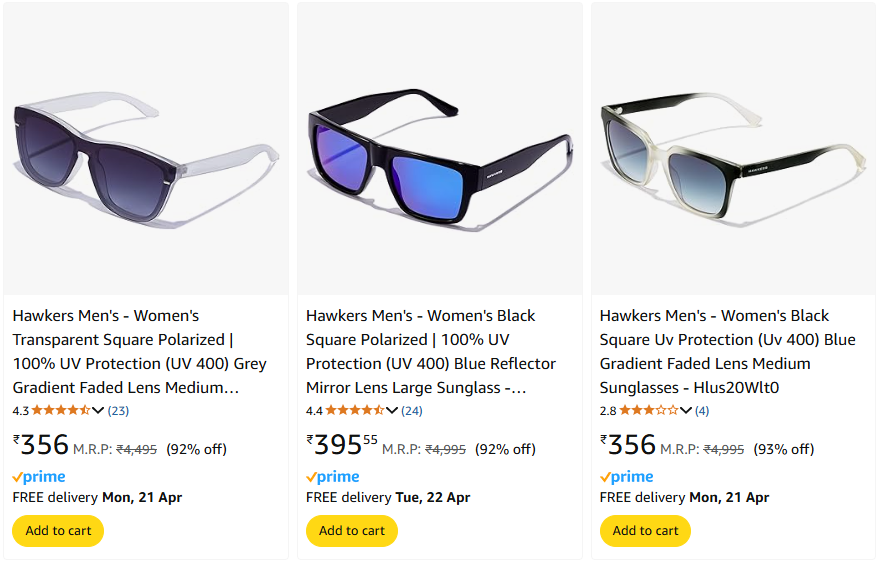View the 23 customer reviews
The image size is (884, 562).
point(118,411)
